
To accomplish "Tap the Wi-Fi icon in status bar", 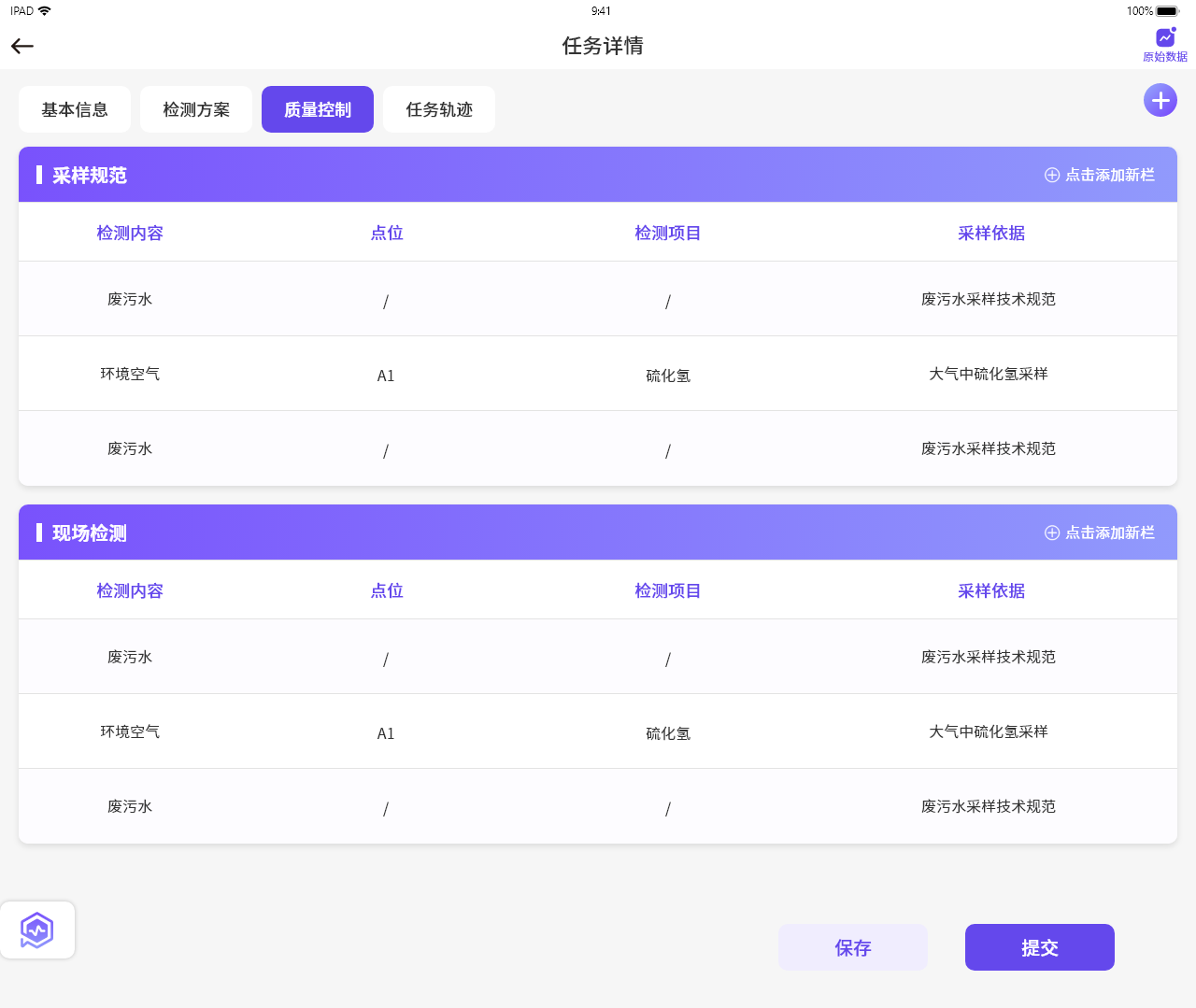I will point(45,11).
